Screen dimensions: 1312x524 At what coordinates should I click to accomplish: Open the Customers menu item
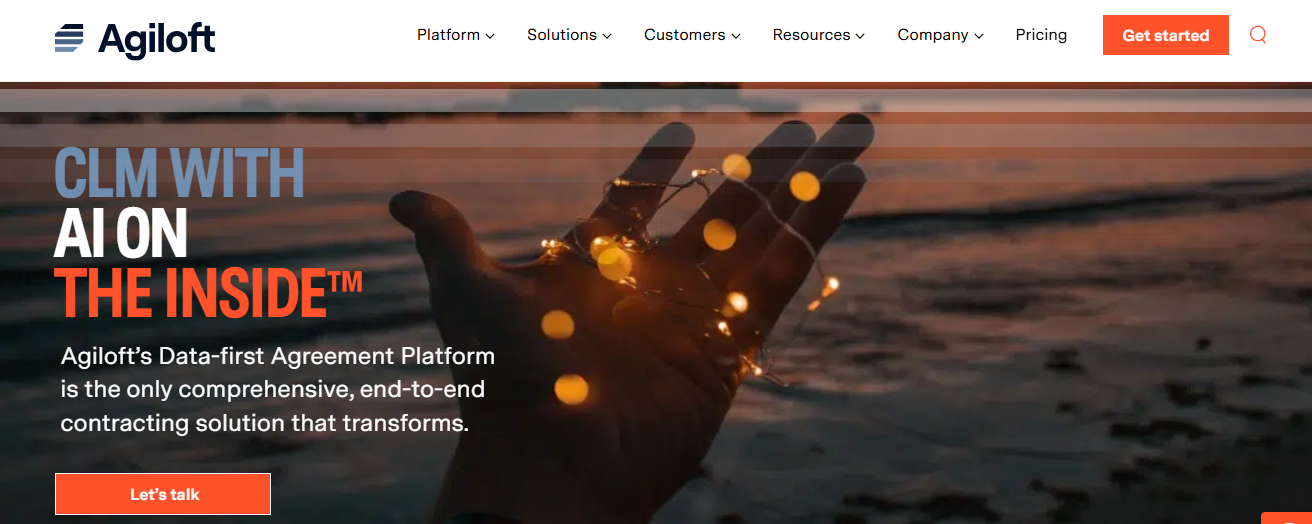click(692, 35)
